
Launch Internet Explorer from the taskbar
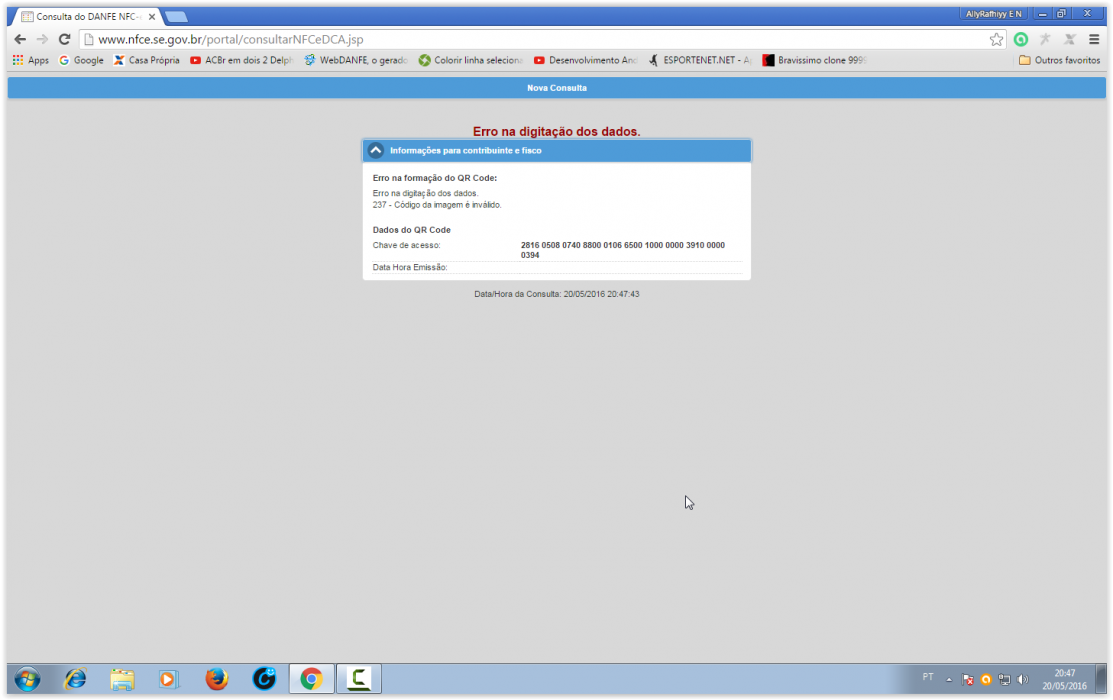75,679
